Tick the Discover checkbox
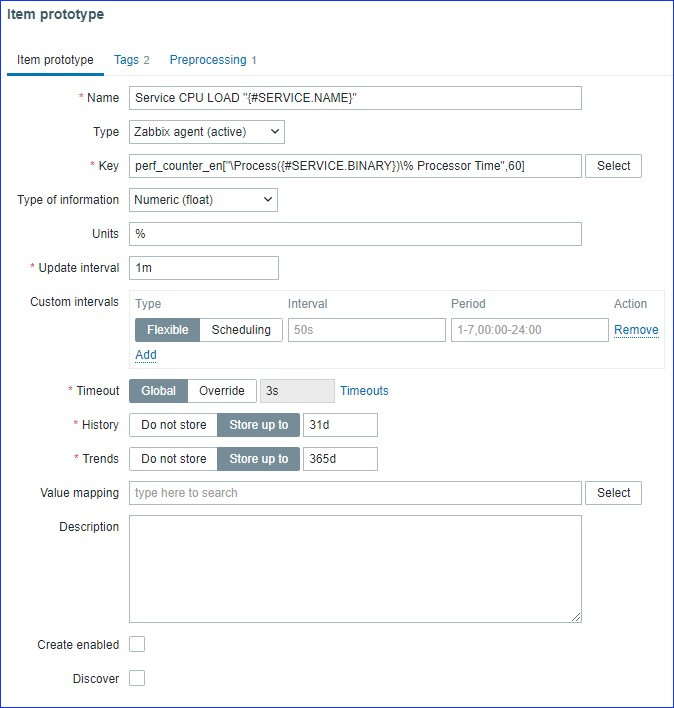674x708 pixels. pyautogui.click(x=137, y=679)
